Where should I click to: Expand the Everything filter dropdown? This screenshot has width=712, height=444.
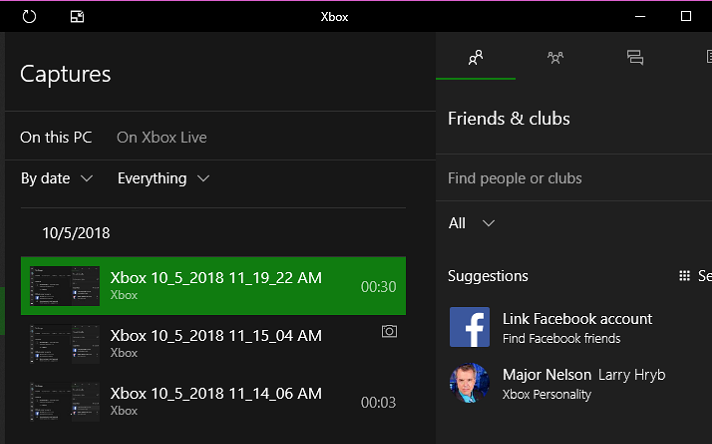tap(163, 178)
